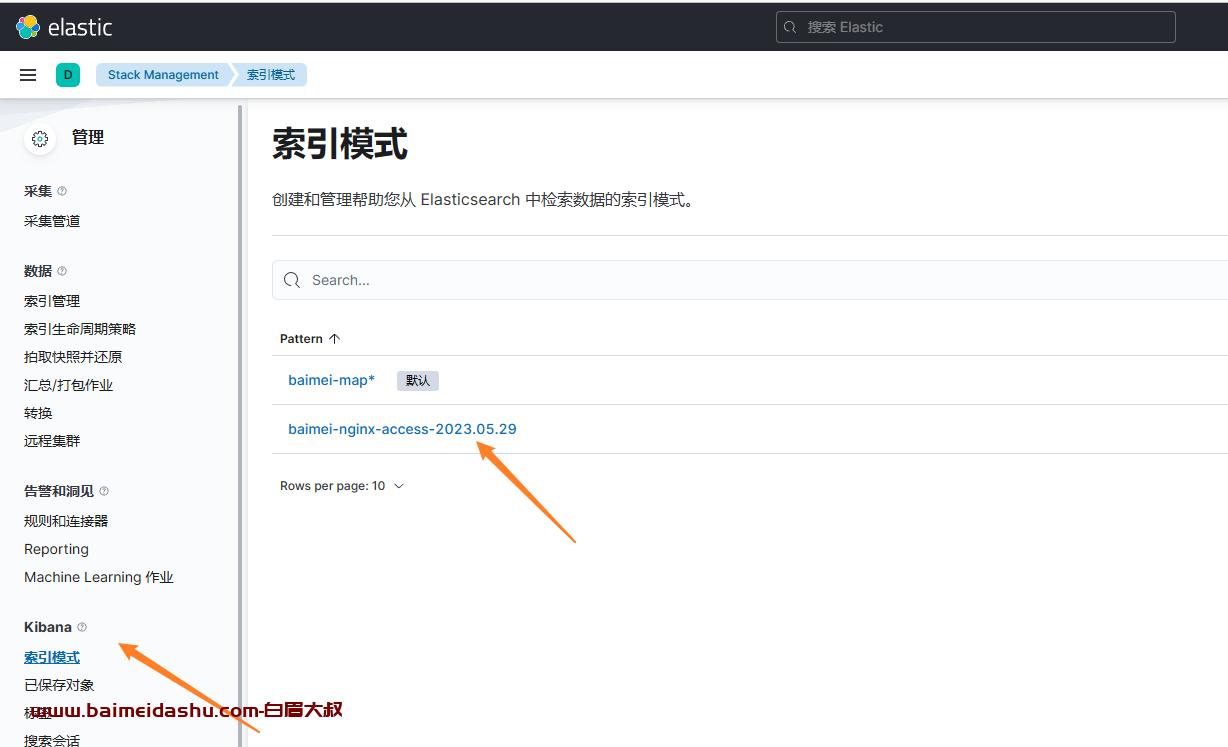This screenshot has width=1228, height=747.
Task: Focus the 搜索 Elastic global search field
Action: tap(975, 27)
